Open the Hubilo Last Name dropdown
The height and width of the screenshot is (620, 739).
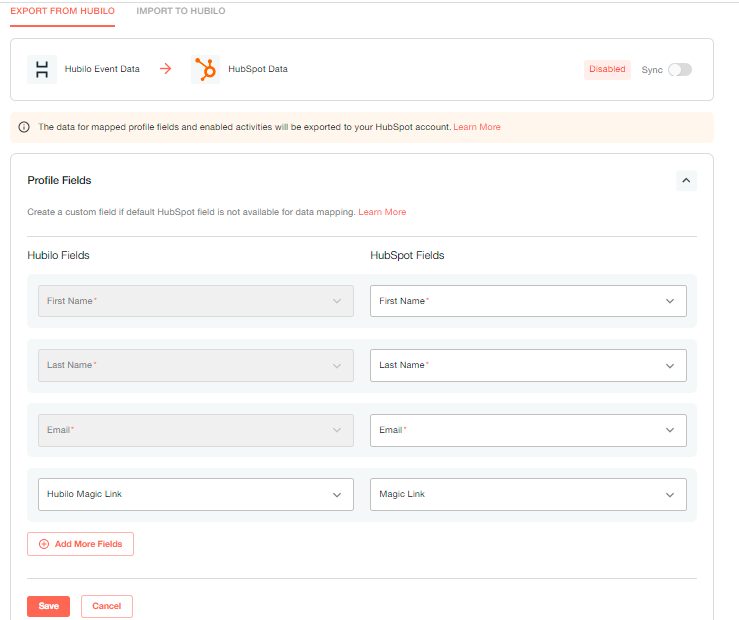[196, 366]
